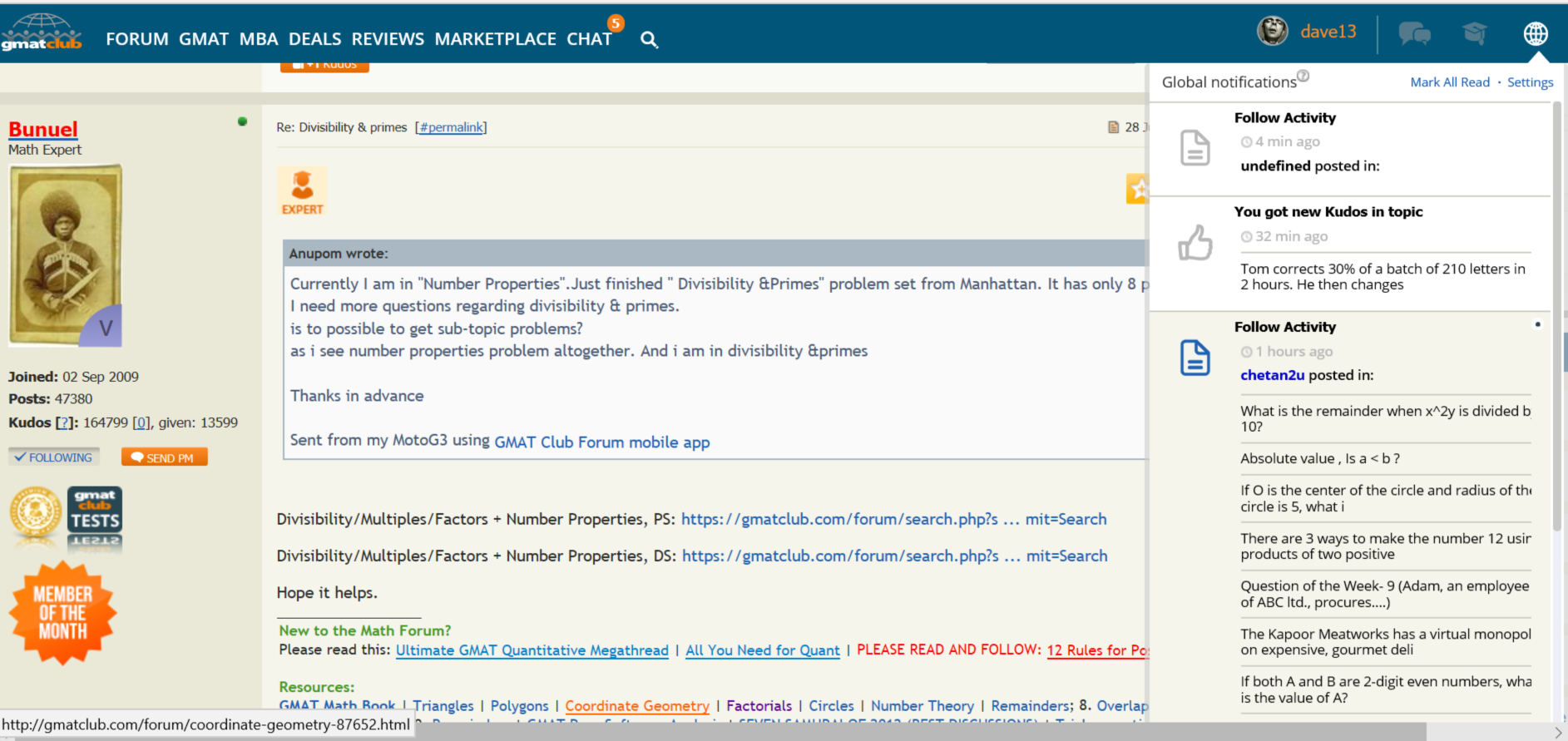Open All You Need for Quant link
The height and width of the screenshot is (741, 1568).
pos(763,650)
